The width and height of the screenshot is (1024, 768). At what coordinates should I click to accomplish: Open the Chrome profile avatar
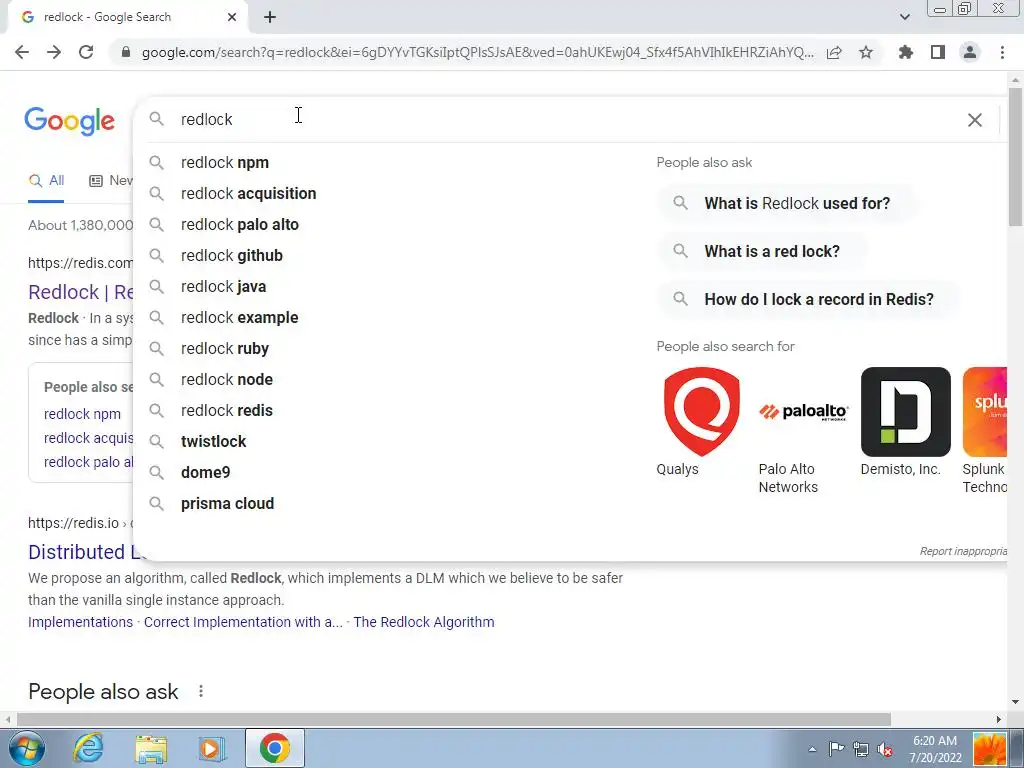(970, 52)
